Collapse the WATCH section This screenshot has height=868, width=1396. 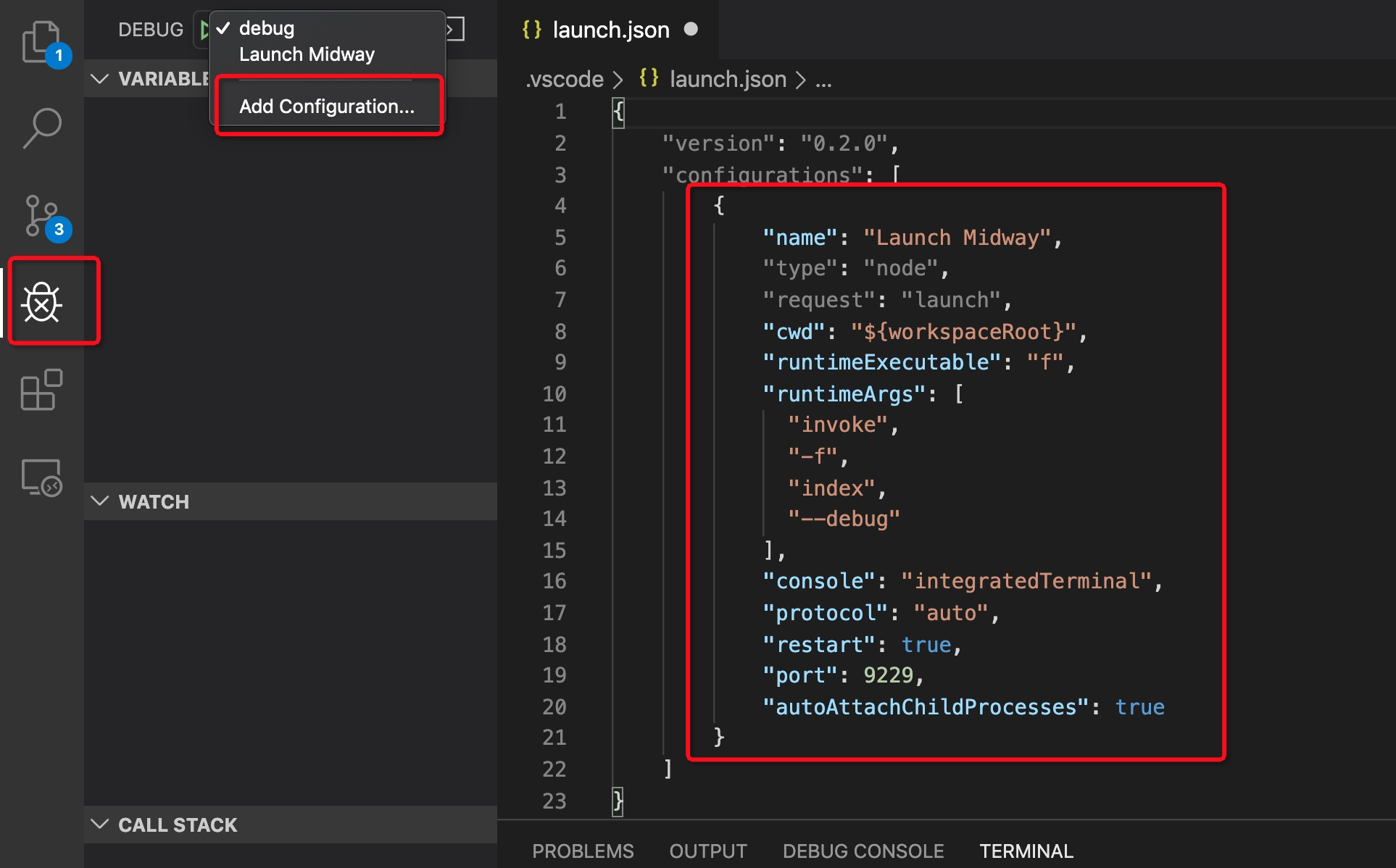100,501
